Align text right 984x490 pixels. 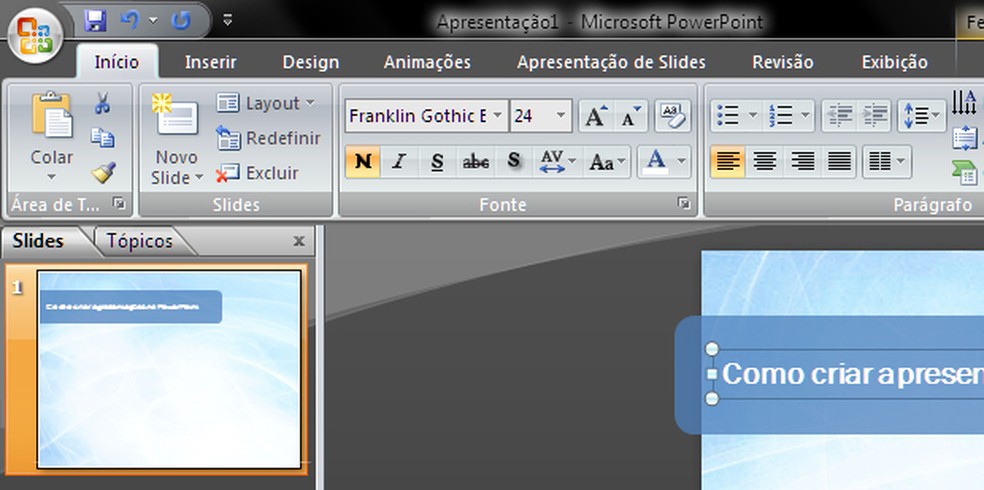coord(801,162)
